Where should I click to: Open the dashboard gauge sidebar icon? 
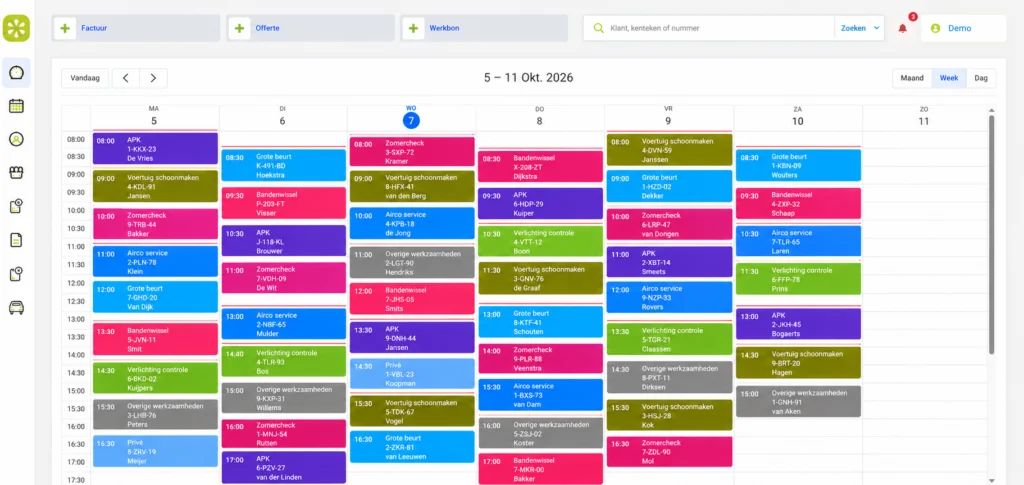click(16, 72)
